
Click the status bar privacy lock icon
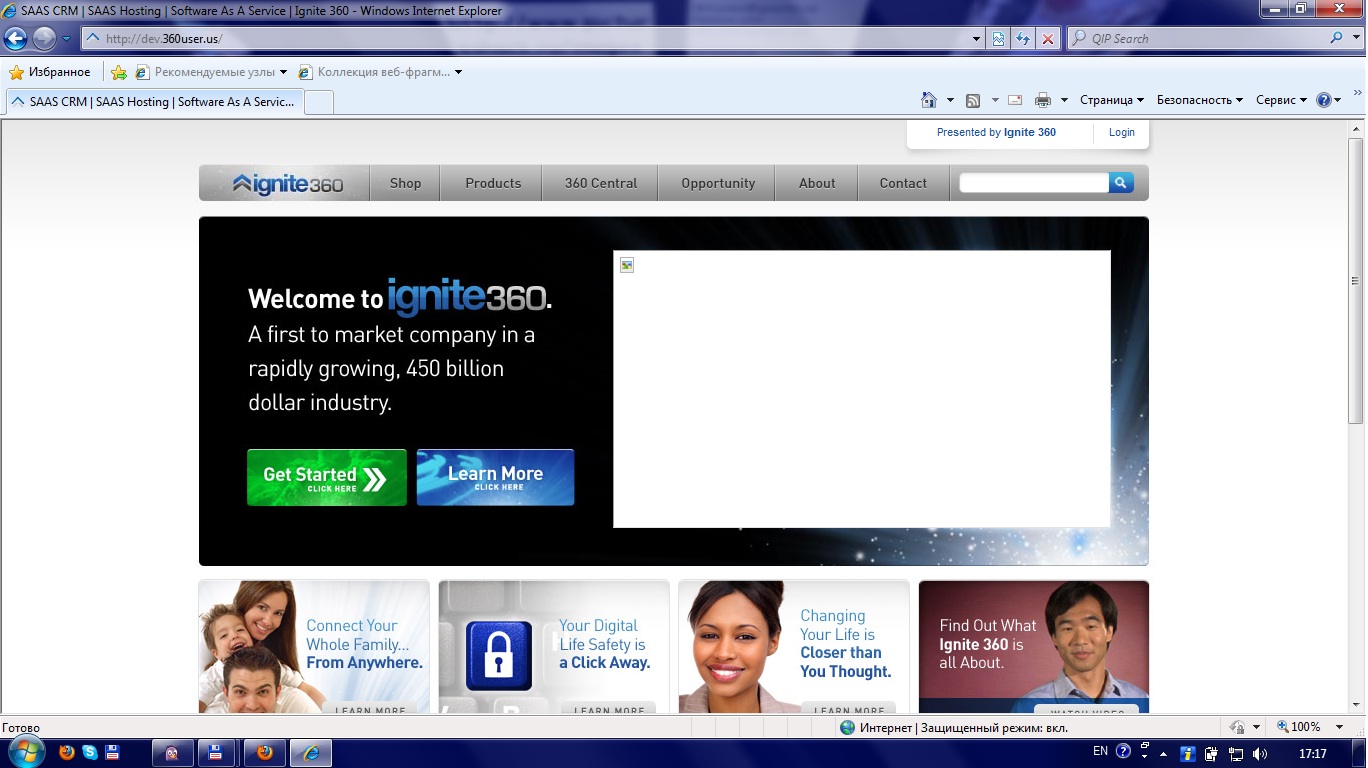[1238, 727]
